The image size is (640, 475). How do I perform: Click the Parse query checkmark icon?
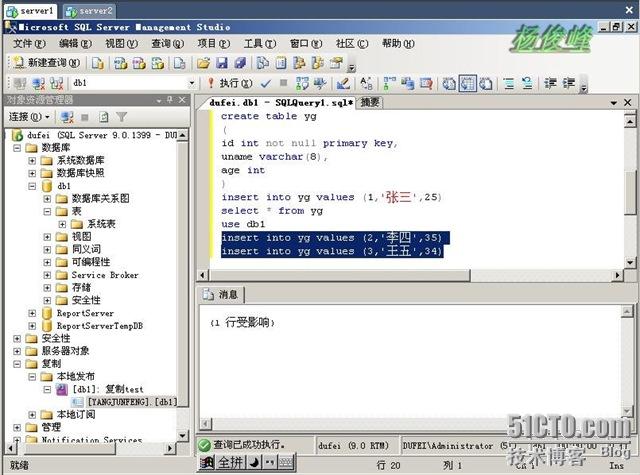coord(266,83)
